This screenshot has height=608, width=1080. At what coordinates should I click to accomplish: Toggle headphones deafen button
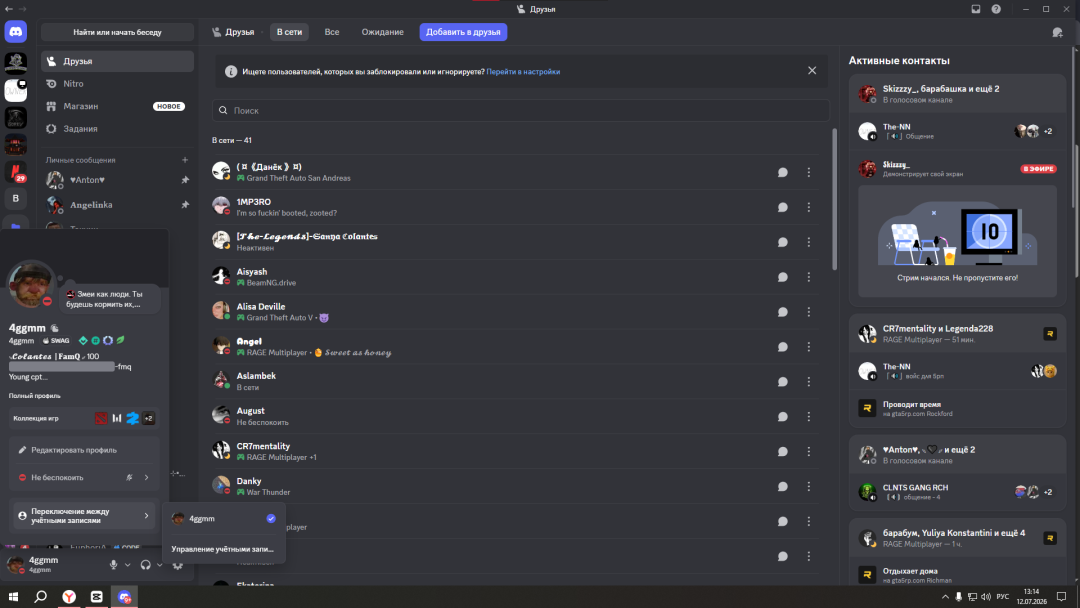(145, 565)
